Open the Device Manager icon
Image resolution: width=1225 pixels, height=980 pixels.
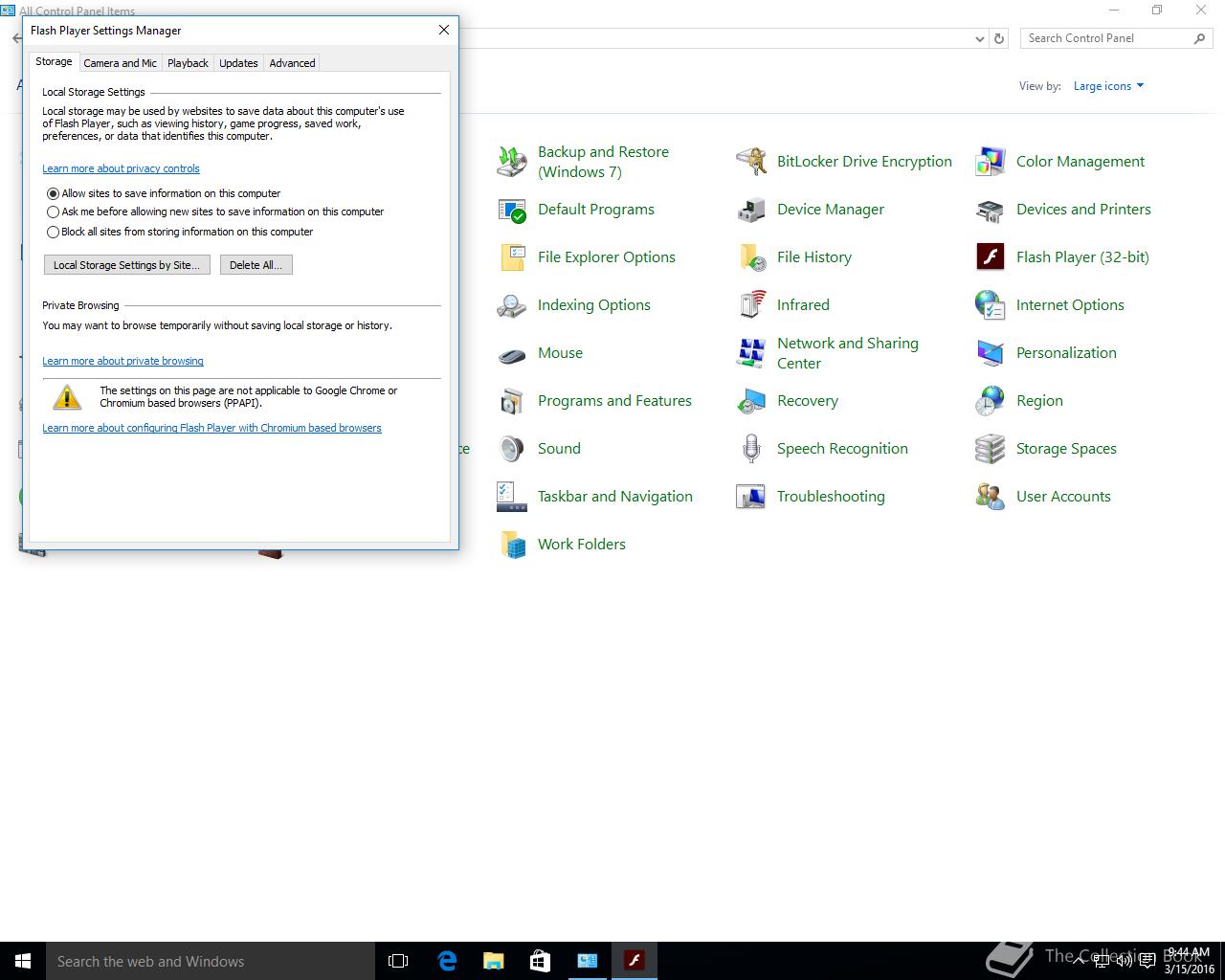coord(751,210)
